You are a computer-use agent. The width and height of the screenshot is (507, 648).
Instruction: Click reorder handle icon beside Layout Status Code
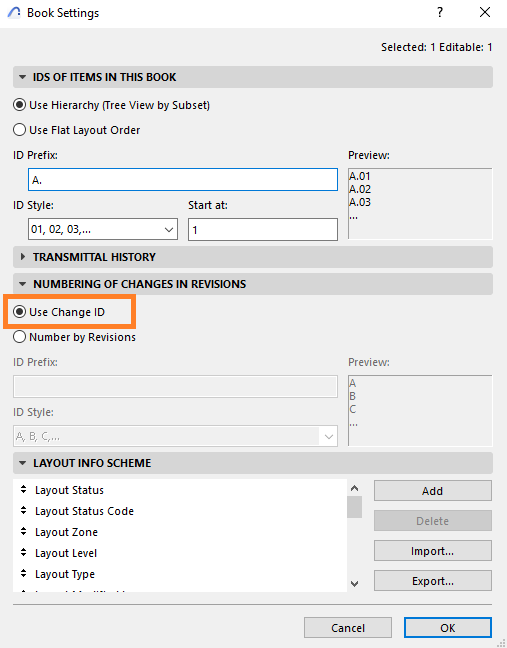(x=24, y=511)
